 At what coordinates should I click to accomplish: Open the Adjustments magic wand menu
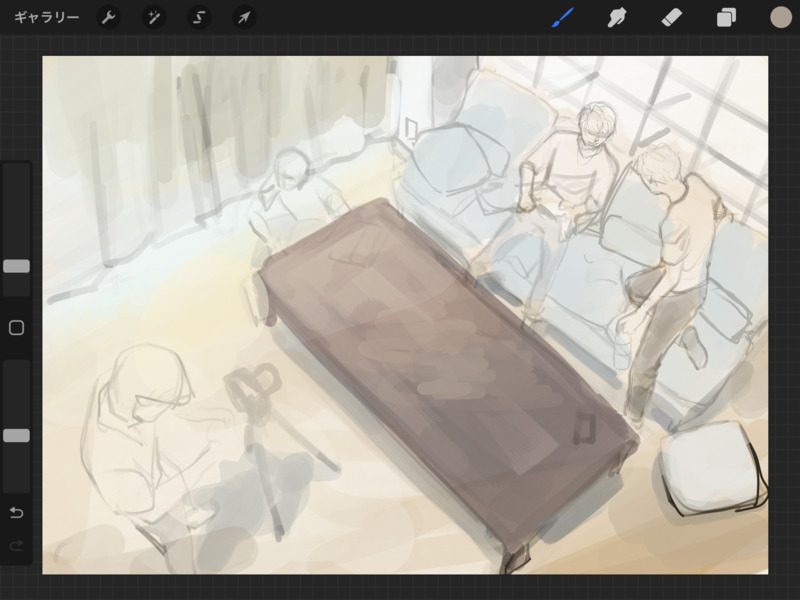pos(153,17)
